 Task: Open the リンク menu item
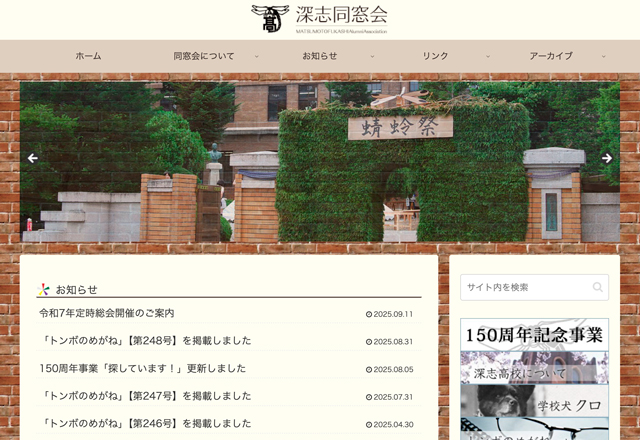pyautogui.click(x=435, y=56)
